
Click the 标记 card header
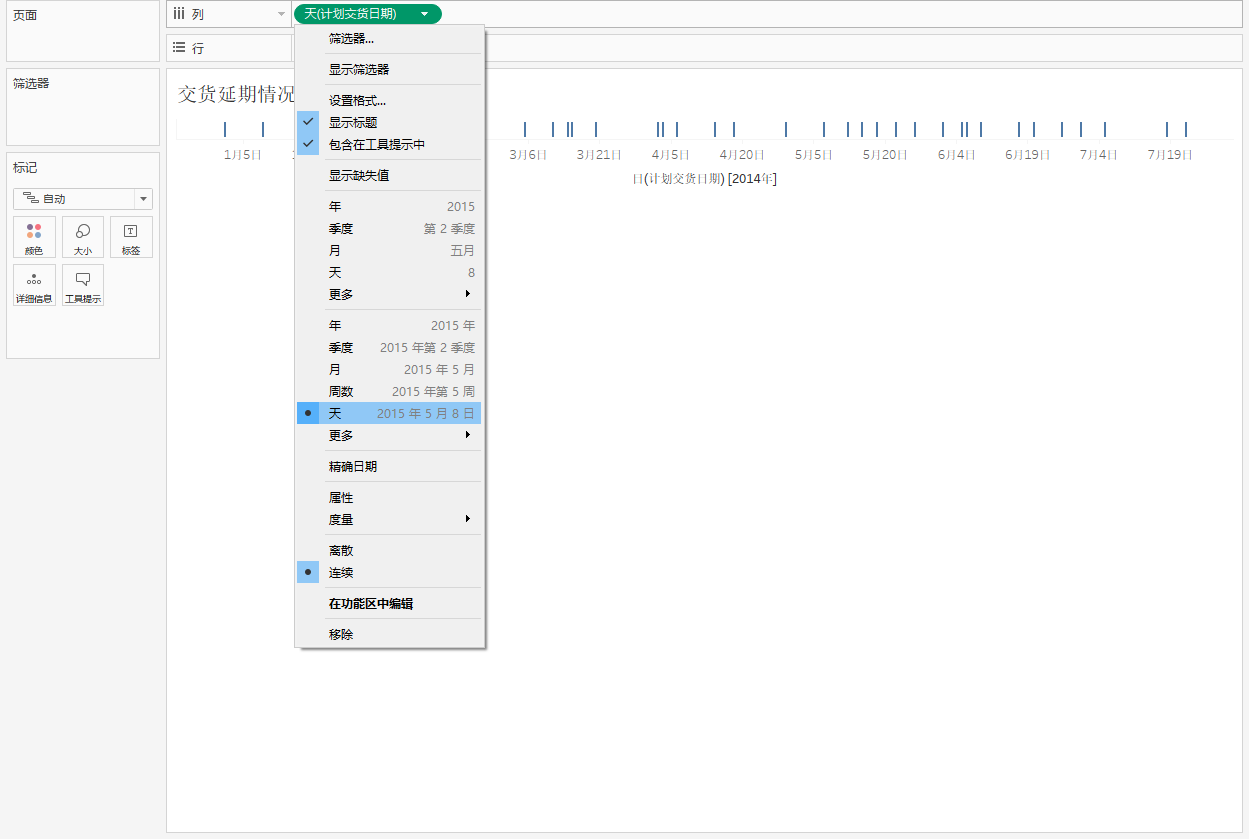click(x=25, y=168)
